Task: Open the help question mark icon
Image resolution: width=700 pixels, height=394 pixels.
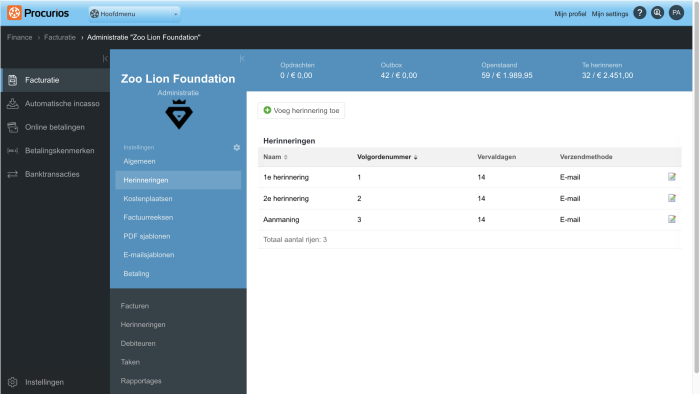Action: click(639, 13)
